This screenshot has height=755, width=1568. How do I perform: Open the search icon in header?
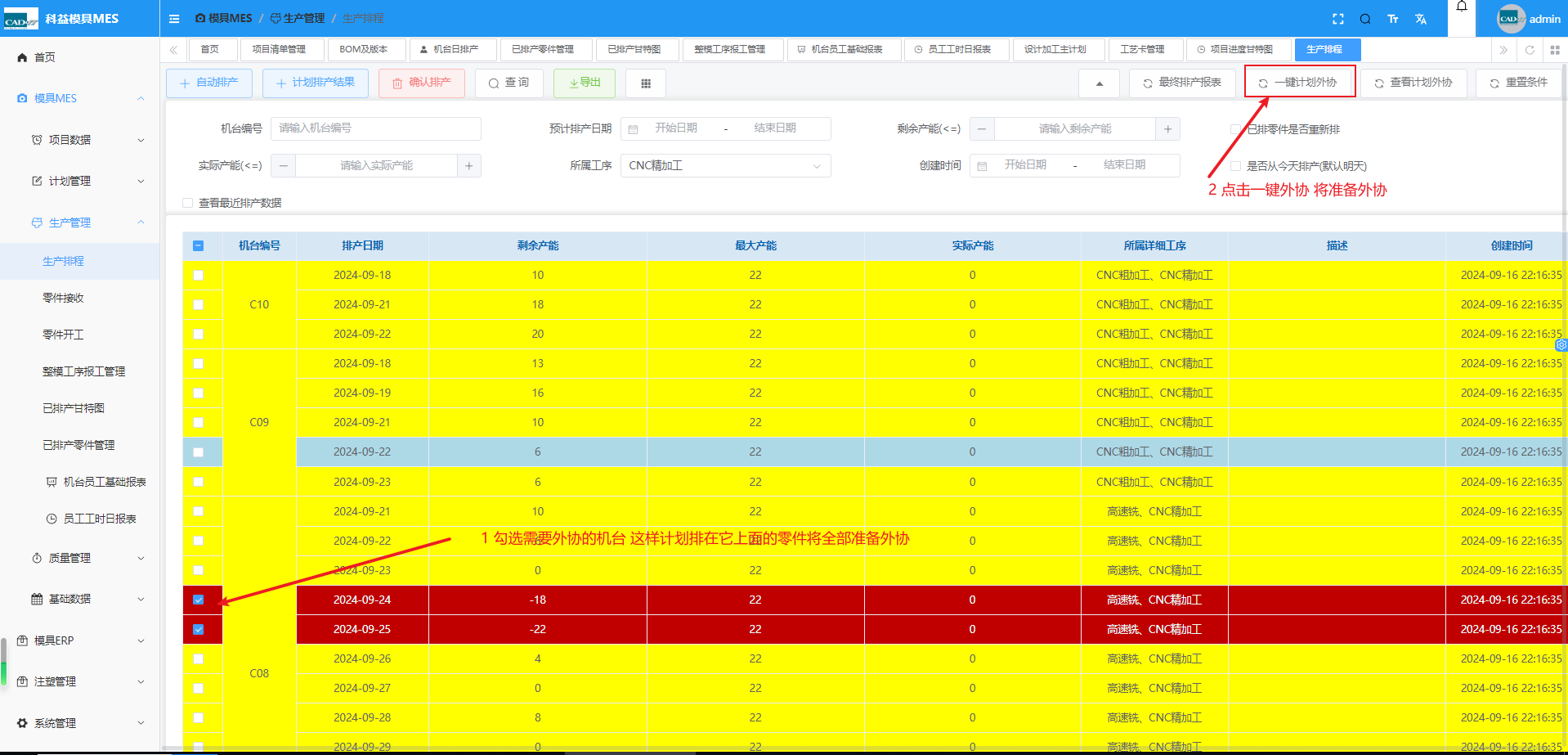coord(1365,19)
